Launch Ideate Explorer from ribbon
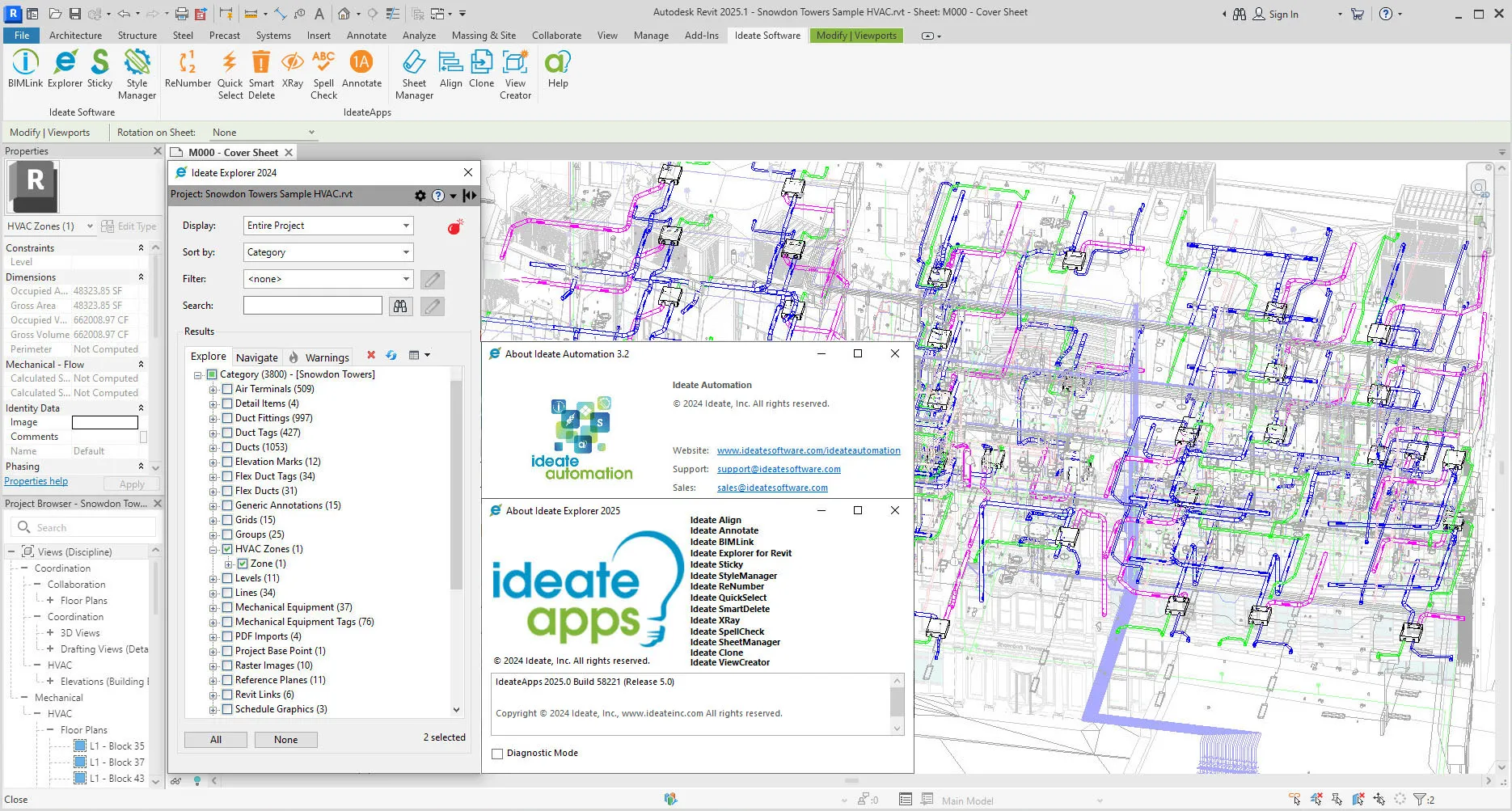1512x811 pixels. (x=65, y=70)
